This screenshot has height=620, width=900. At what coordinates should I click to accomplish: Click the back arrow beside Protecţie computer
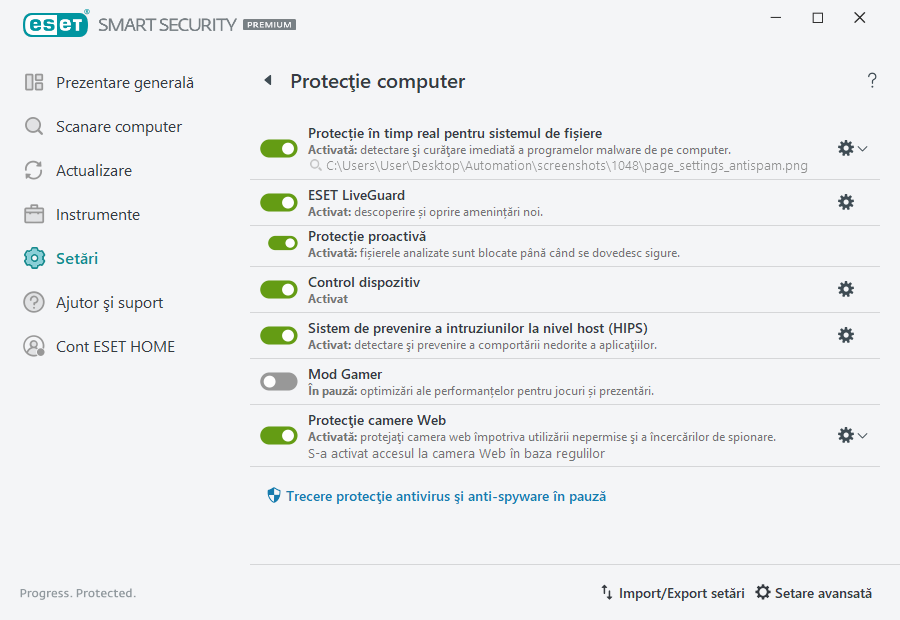pyautogui.click(x=267, y=81)
